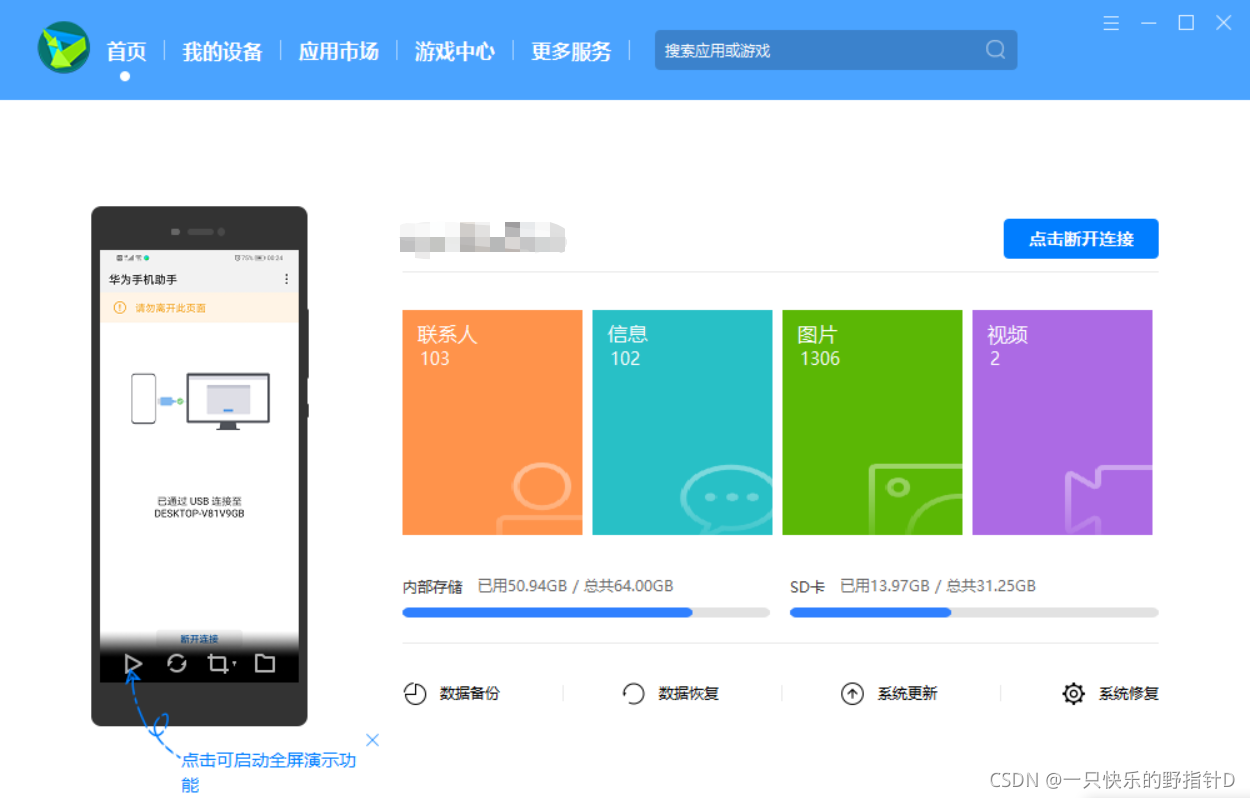Go to 游戏中心 tab

point(454,51)
